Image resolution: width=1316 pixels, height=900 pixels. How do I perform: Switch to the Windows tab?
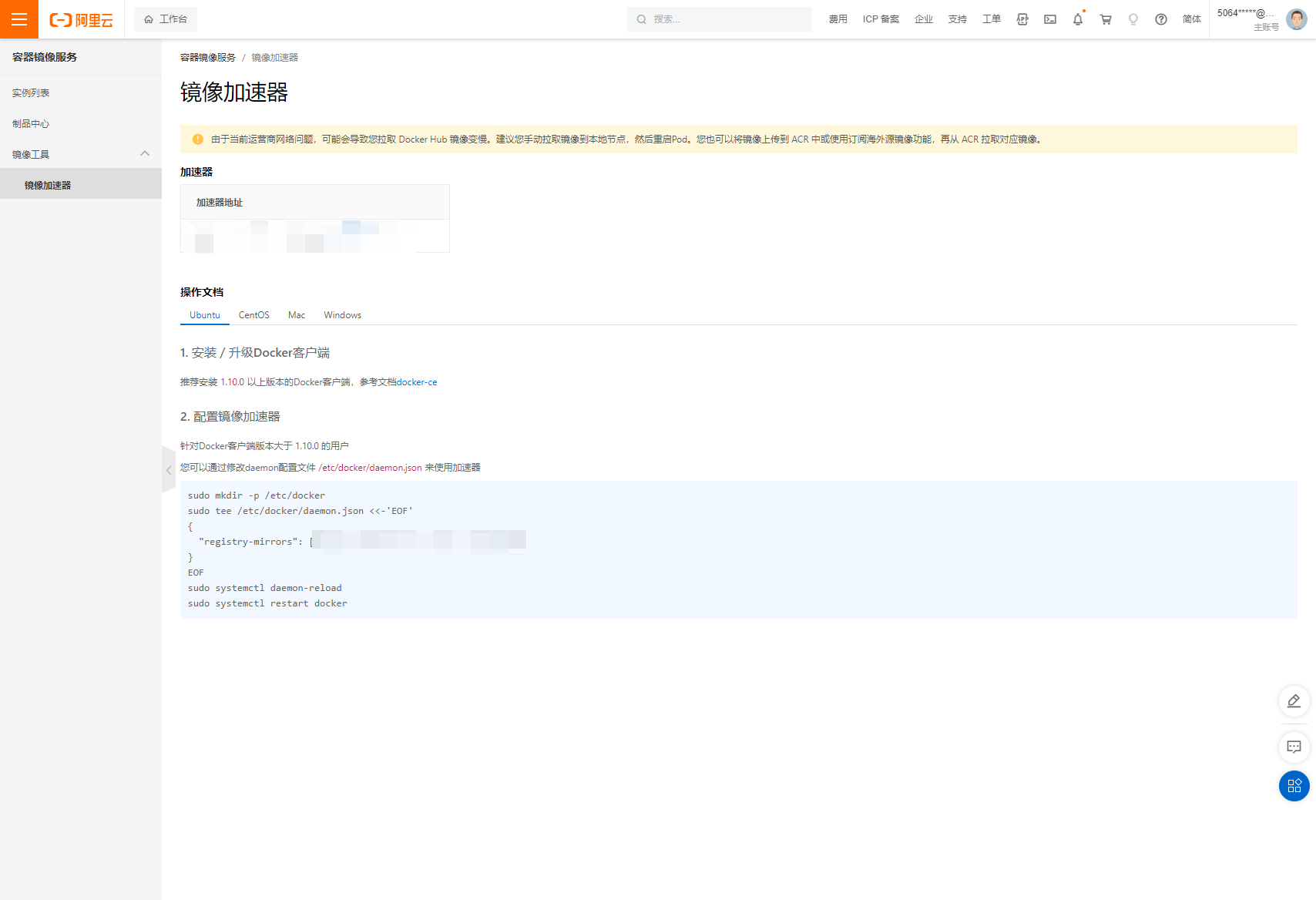[x=342, y=315]
